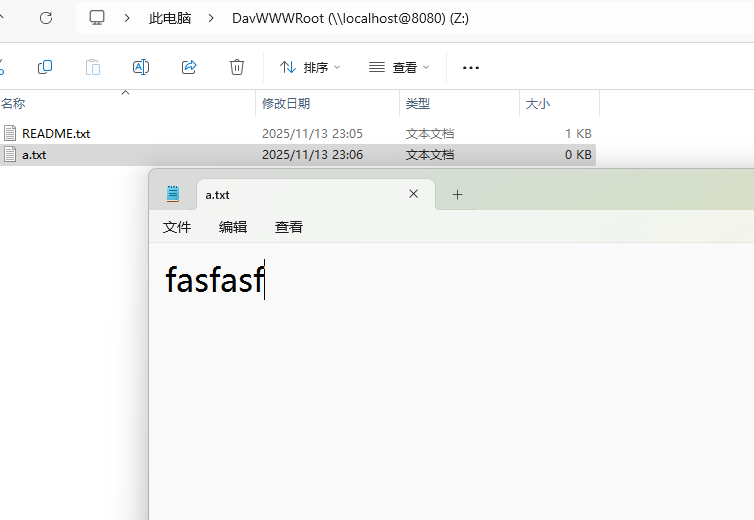
Task: Click in the Notepad text after fasfasf
Action: click(265, 279)
